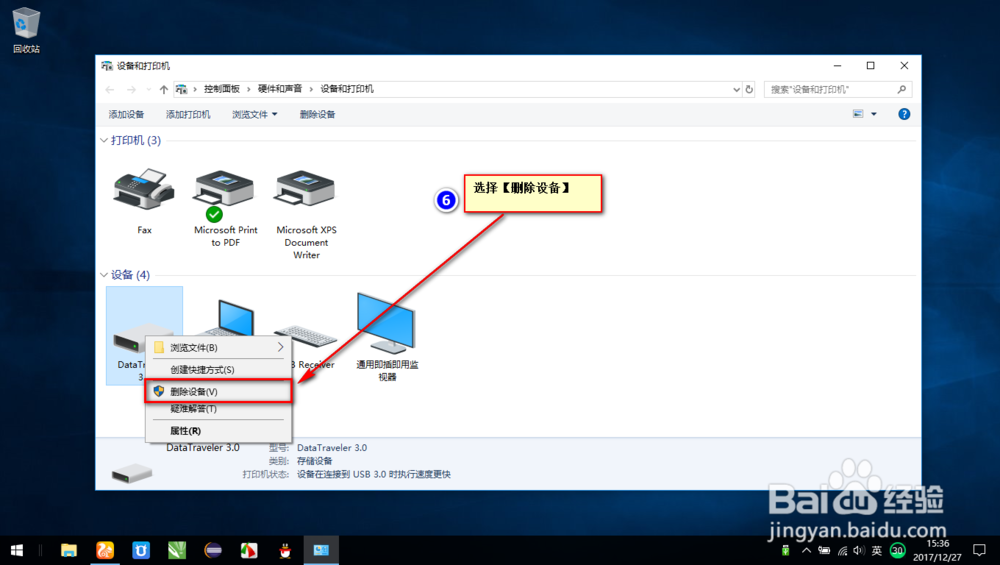Open the QQ penguin taskbar icon
Viewport: 1000px width, 565px height.
click(285, 550)
